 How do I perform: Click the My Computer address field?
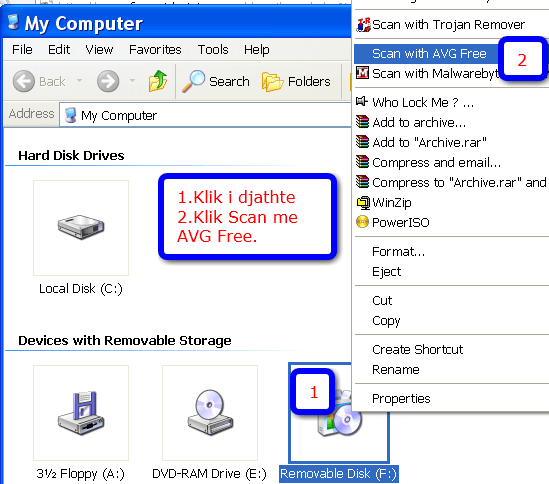pos(205,115)
